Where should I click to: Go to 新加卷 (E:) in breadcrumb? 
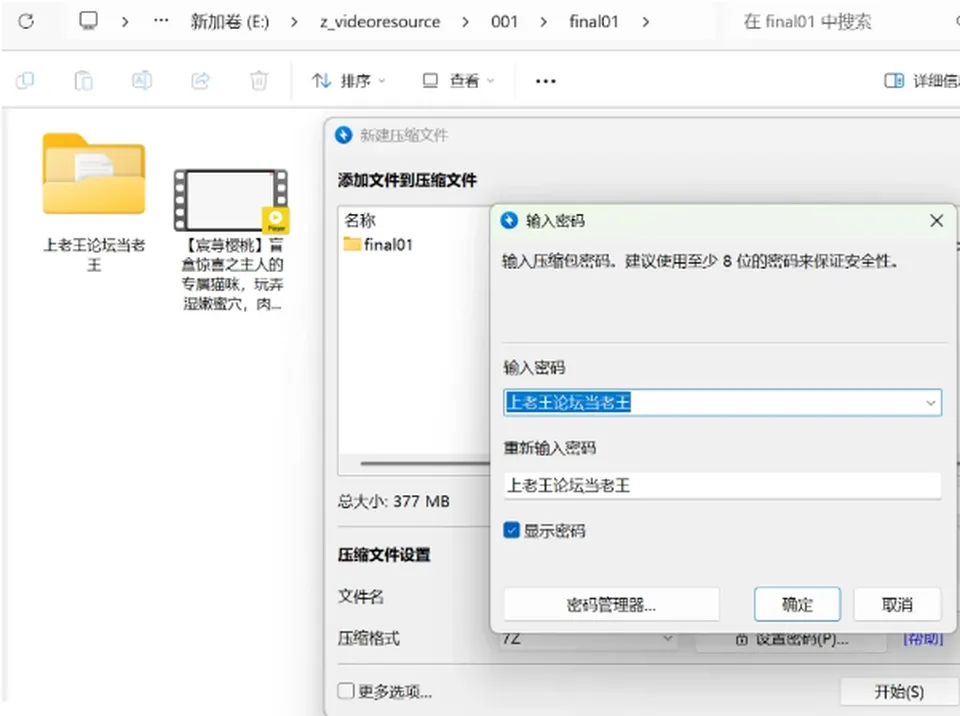[x=230, y=22]
